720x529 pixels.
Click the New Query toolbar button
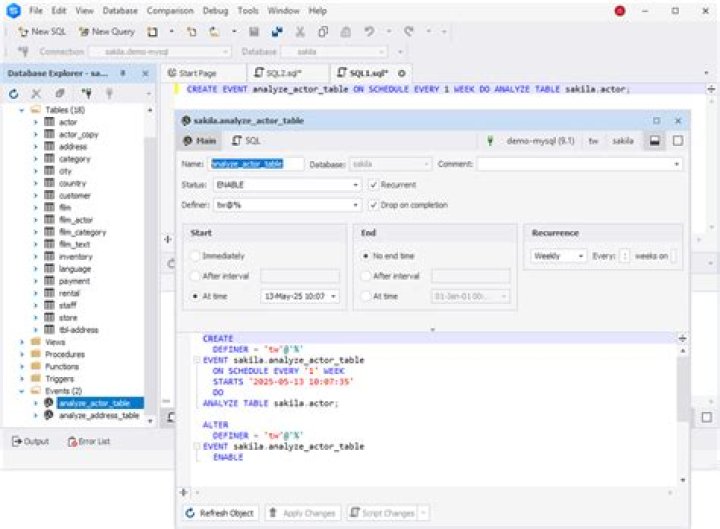107,31
